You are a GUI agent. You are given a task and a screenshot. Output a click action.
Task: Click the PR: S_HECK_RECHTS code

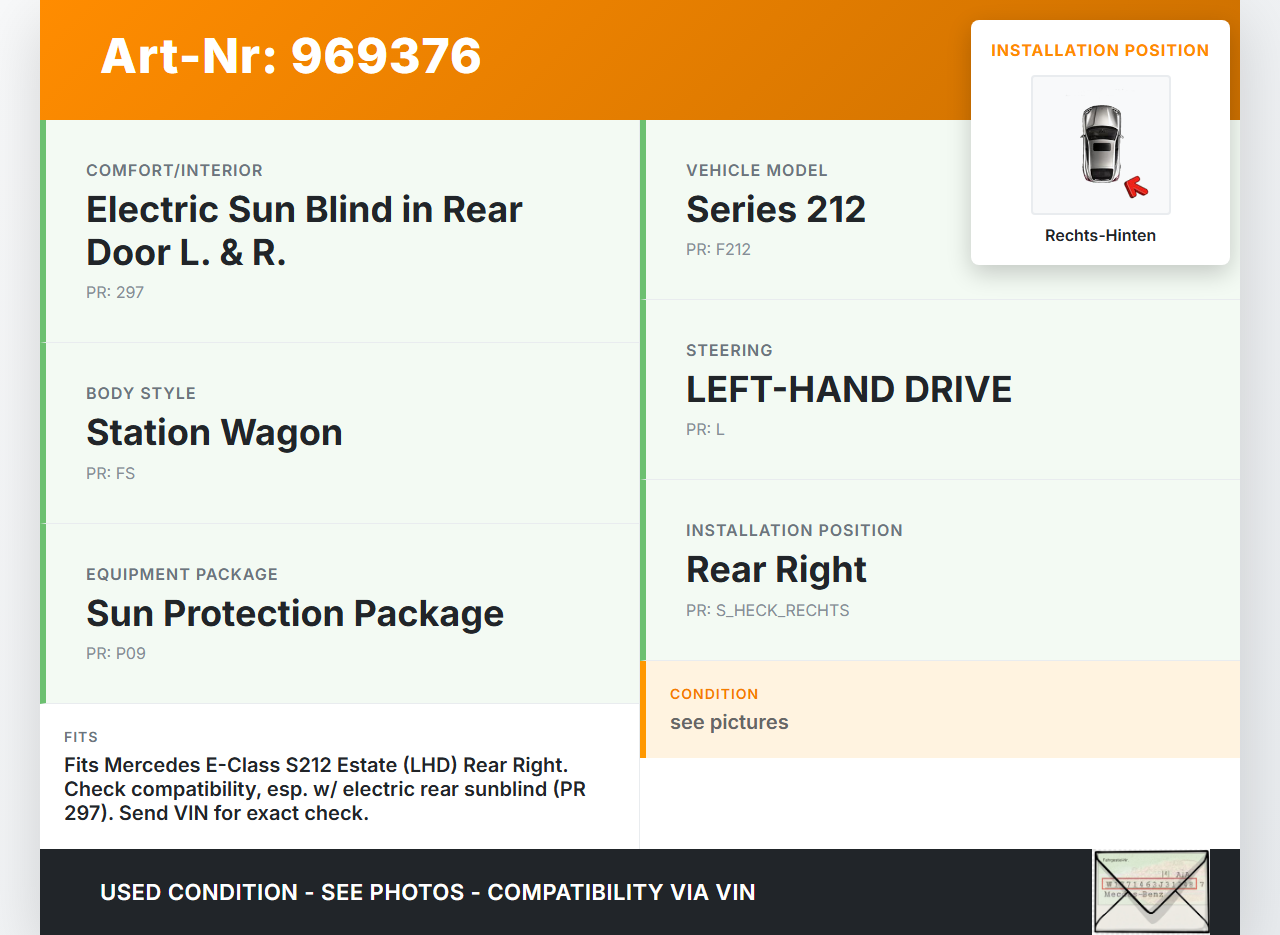click(767, 611)
